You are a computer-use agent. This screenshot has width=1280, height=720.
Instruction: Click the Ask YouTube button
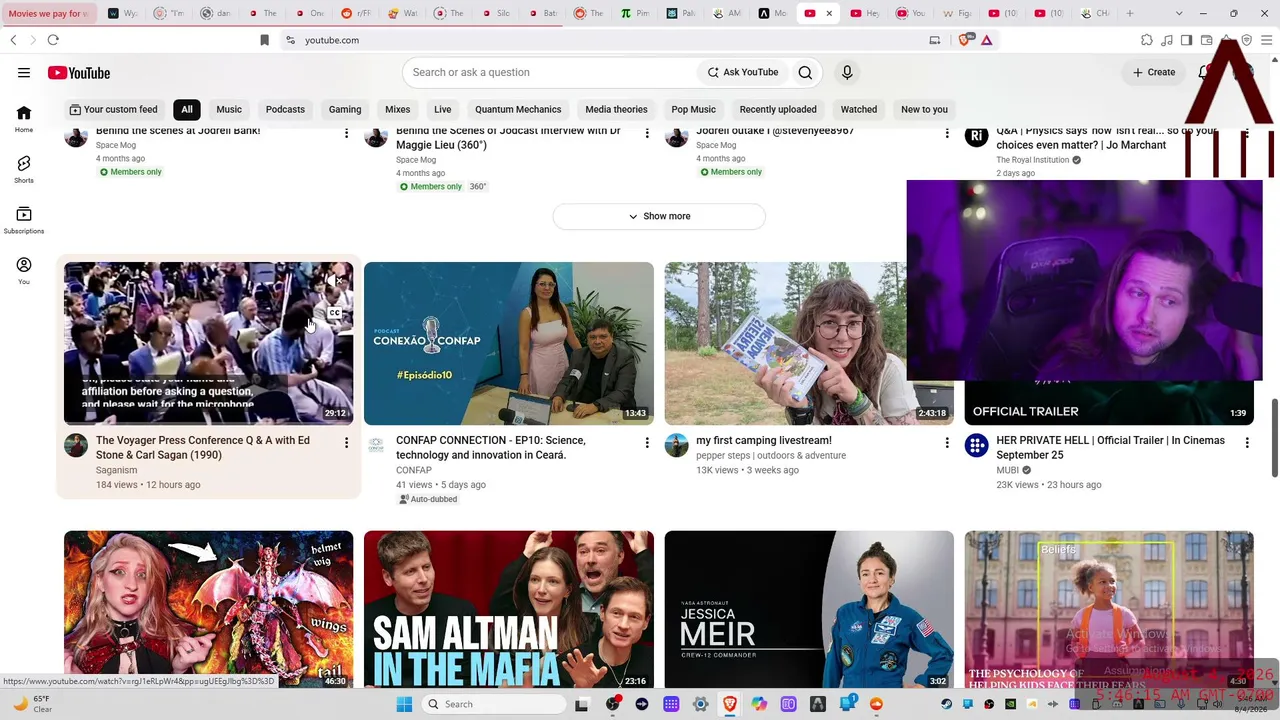[743, 72]
